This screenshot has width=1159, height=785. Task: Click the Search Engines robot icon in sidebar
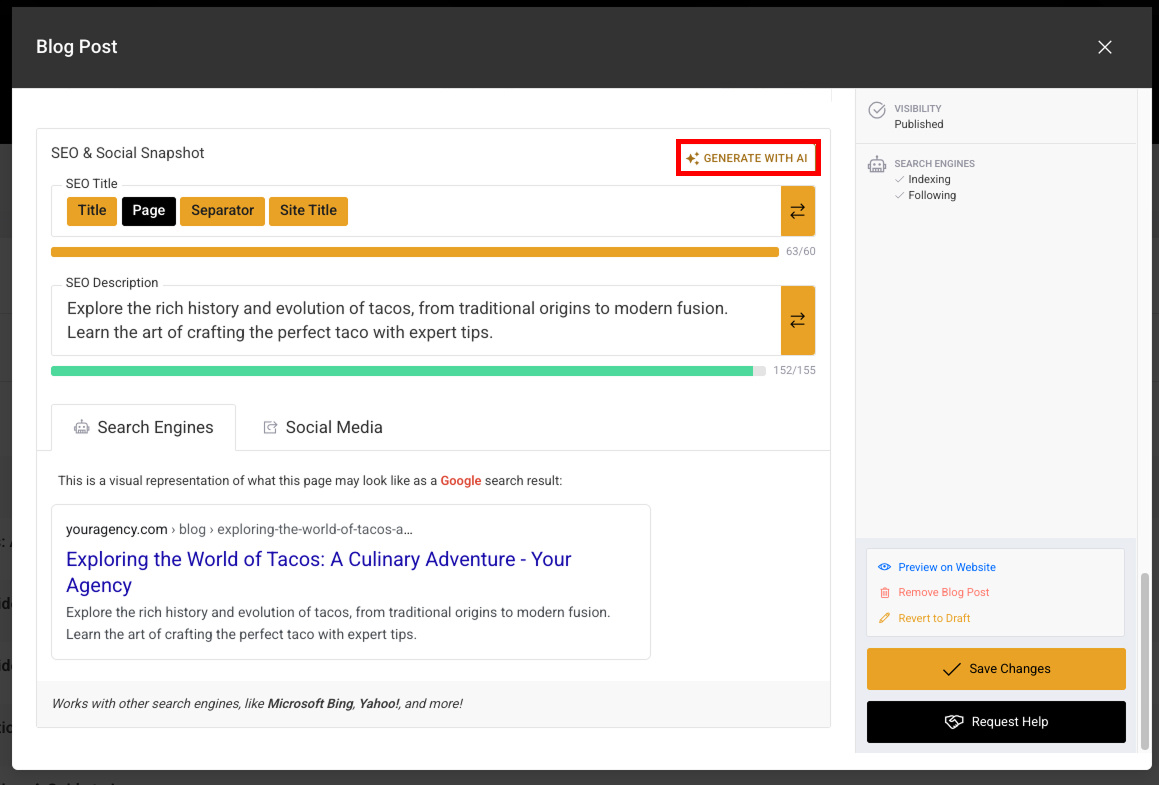pyautogui.click(x=877, y=165)
